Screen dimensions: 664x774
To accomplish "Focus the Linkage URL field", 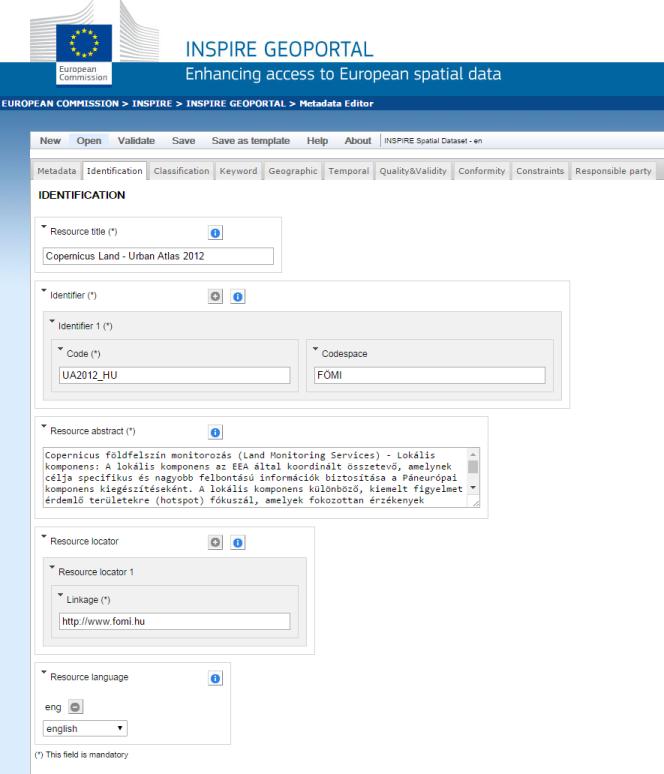I will click(x=174, y=621).
